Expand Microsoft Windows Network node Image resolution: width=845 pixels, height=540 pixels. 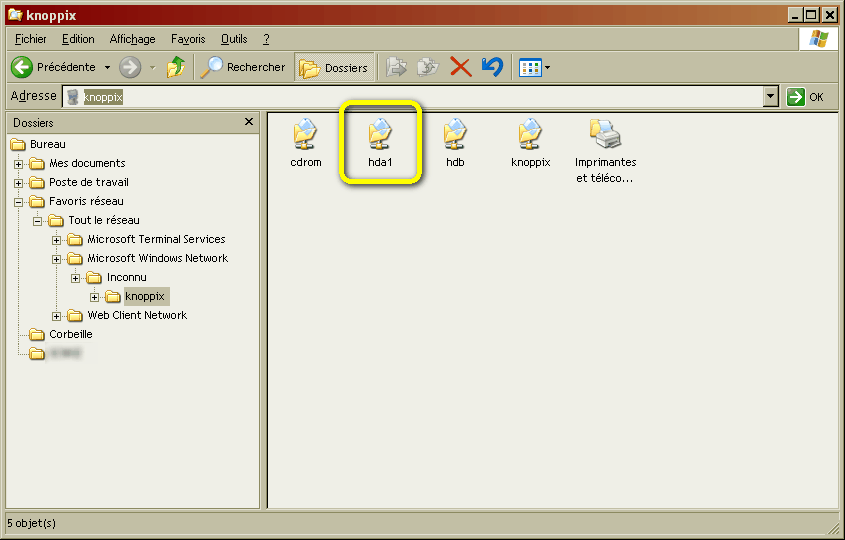pyautogui.click(x=56, y=259)
